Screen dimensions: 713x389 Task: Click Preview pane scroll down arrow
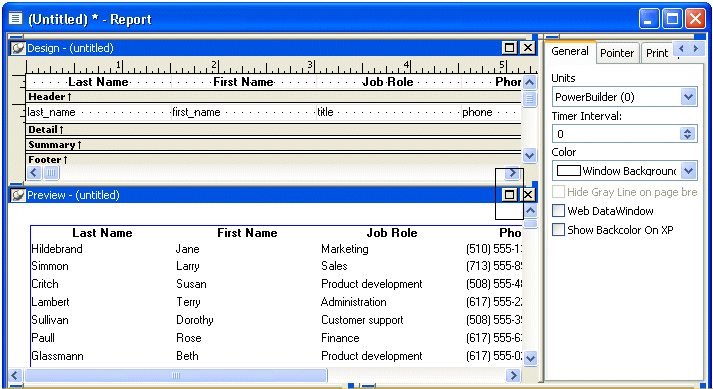530,358
